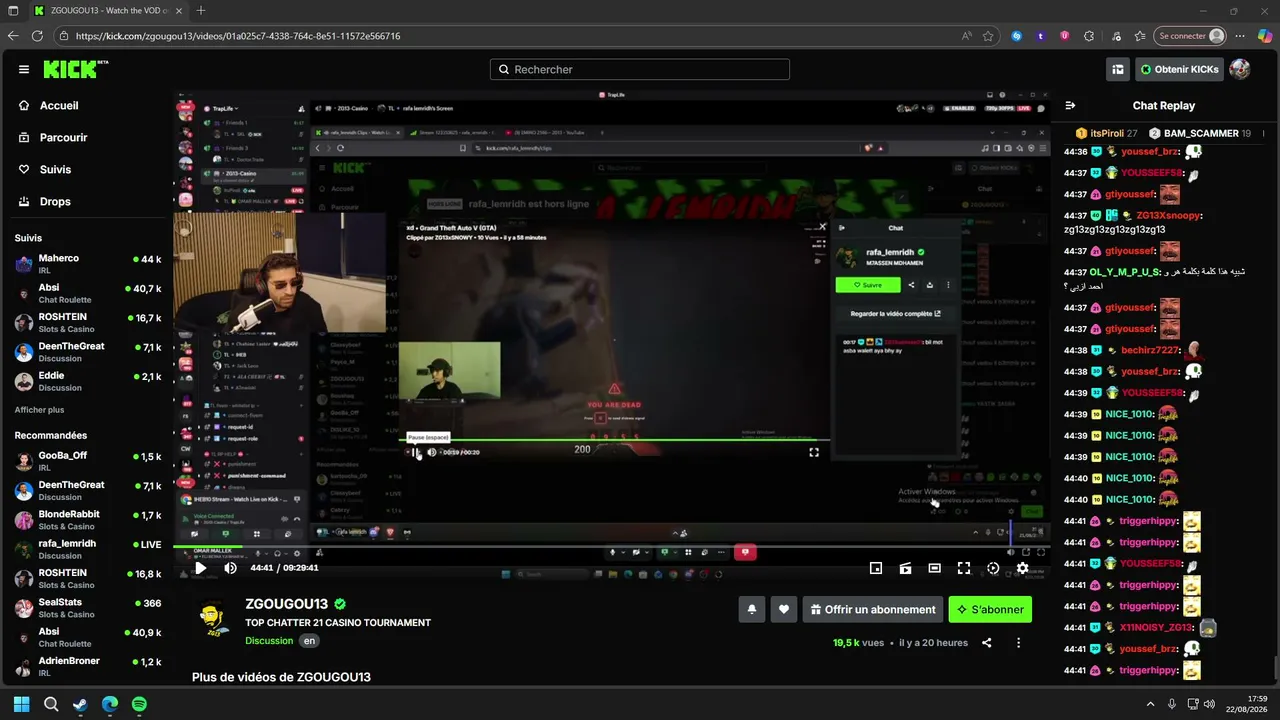The width and height of the screenshot is (1280, 720).
Task: Open the Extensions puzzle menu
Action: pos(1088,36)
